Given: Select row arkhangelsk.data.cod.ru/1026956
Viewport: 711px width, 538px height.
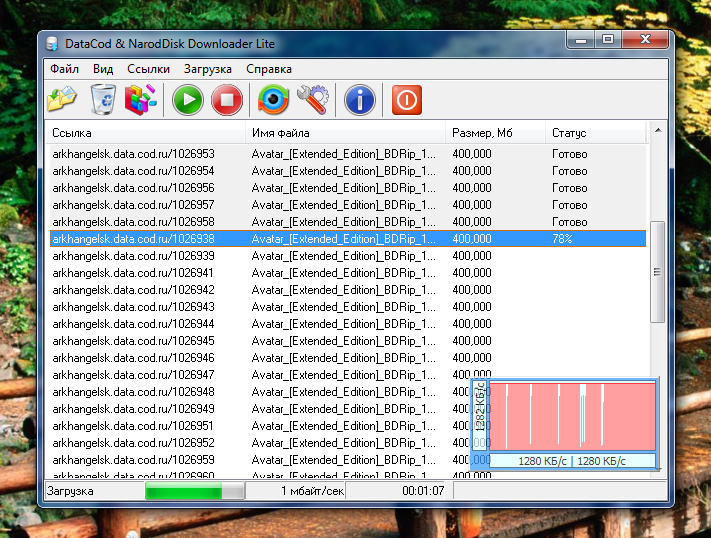Looking at the screenshot, I should (x=348, y=188).
